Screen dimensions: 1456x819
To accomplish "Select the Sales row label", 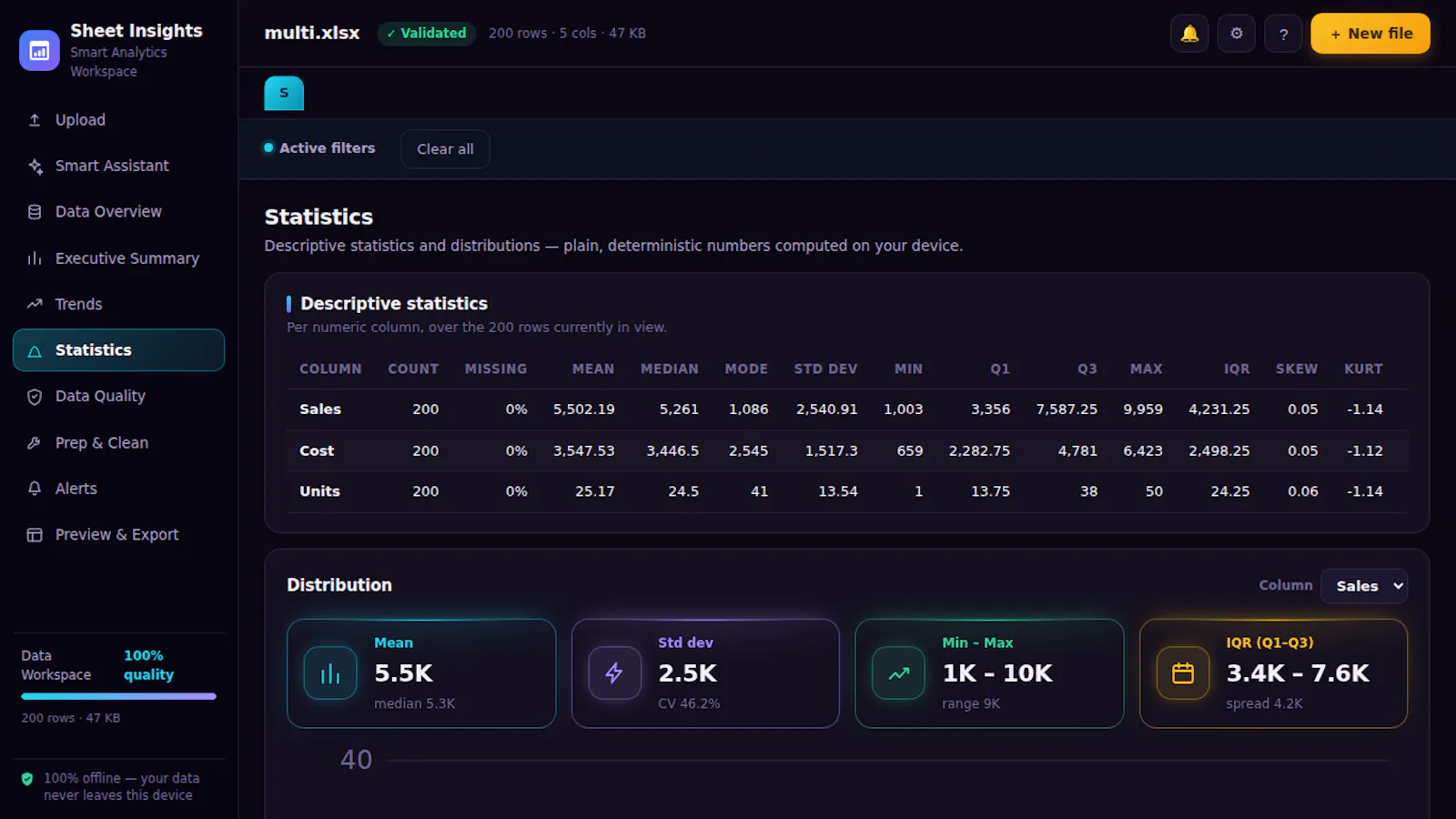I will pyautogui.click(x=320, y=409).
